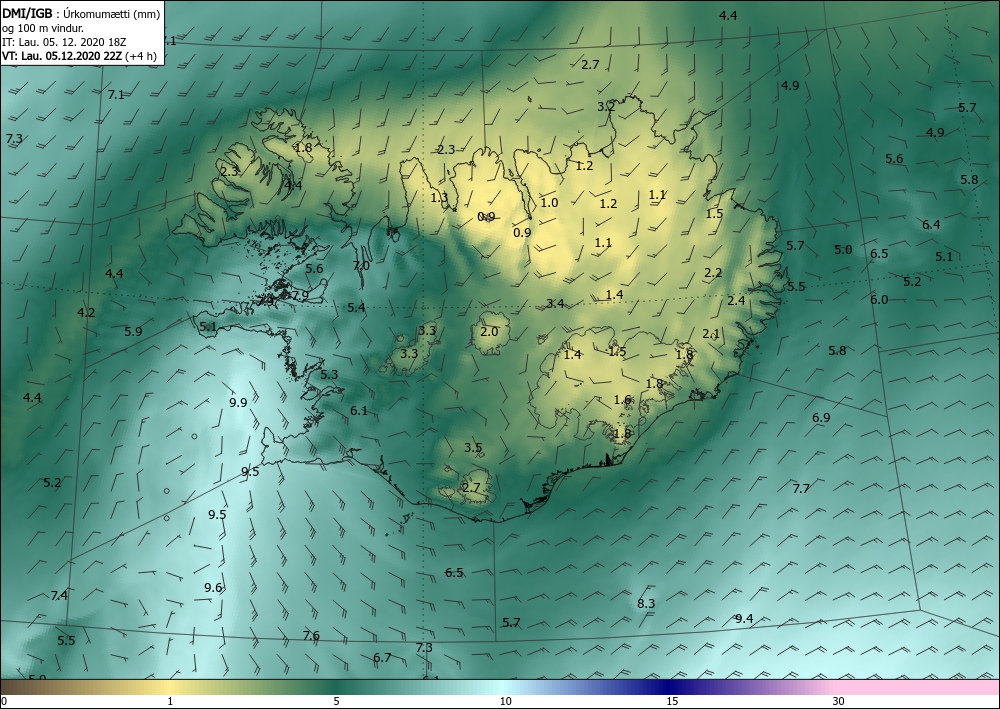The height and width of the screenshot is (709, 1000).
Task: Click the 5.4 value in western Iceland
Action: tap(357, 308)
